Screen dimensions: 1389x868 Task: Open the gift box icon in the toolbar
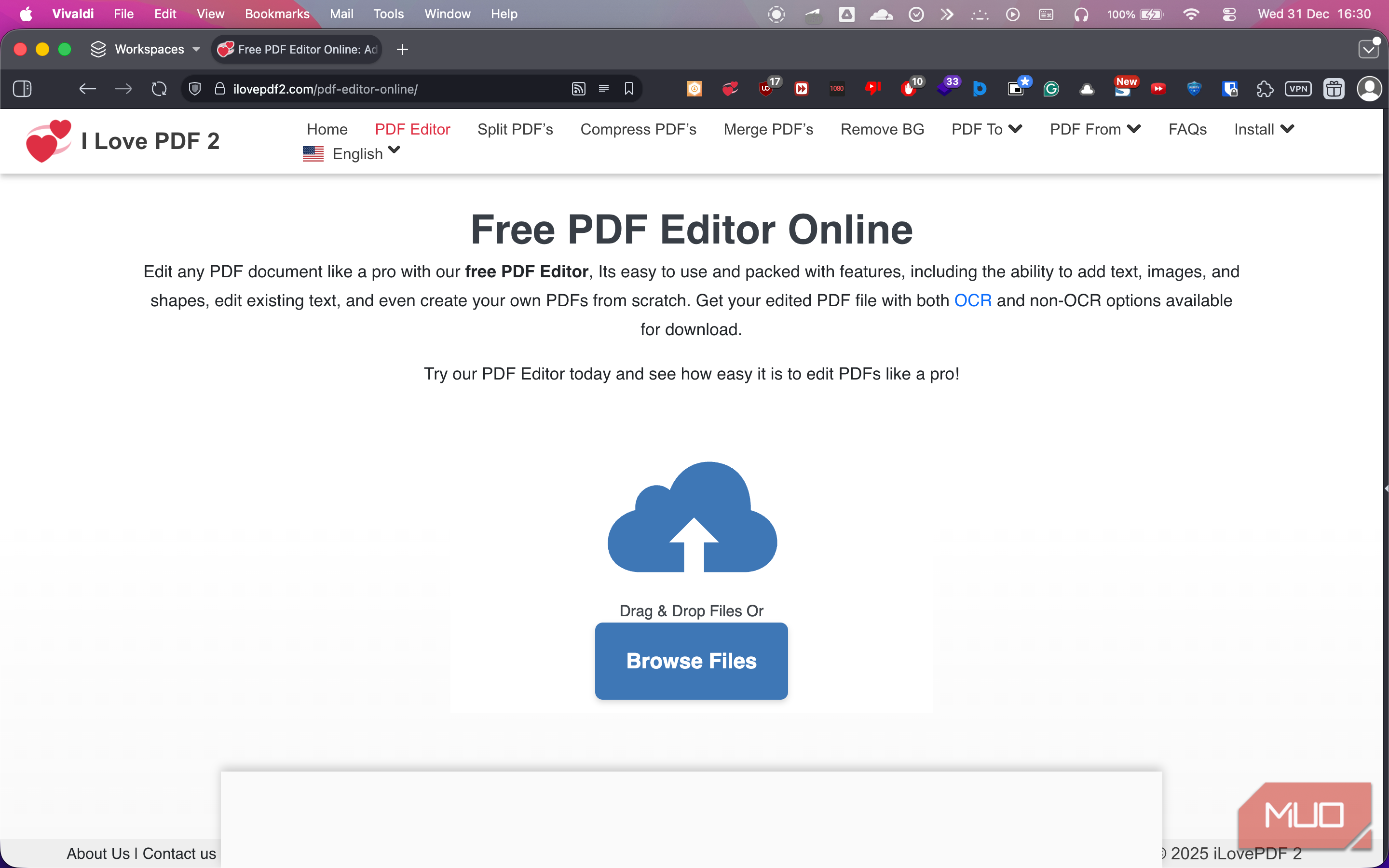click(1334, 89)
